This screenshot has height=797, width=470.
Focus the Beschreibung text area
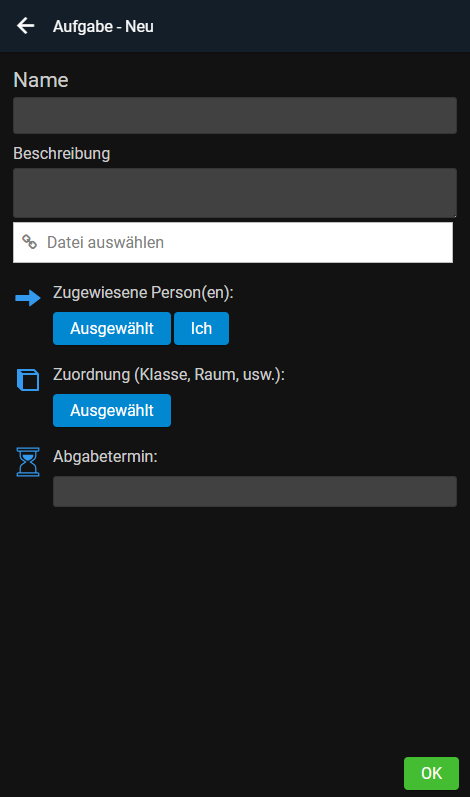(235, 193)
